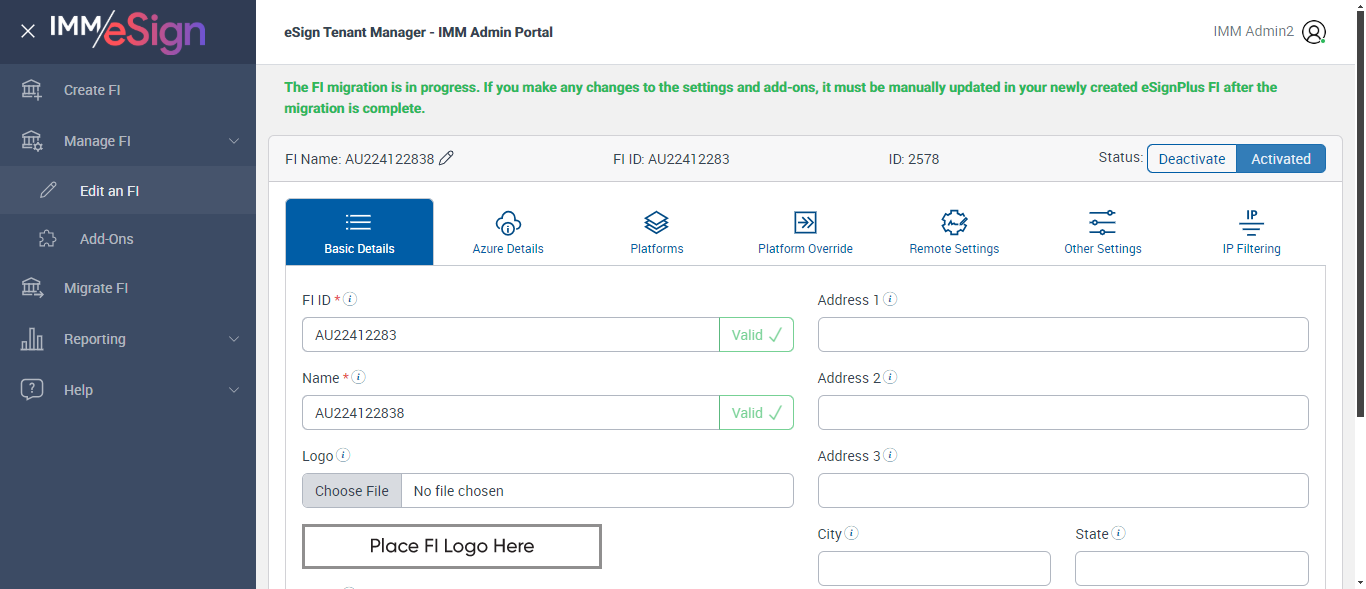Switch to the IP Filtering tab
Image resolution: width=1366 pixels, height=589 pixels.
(1251, 232)
